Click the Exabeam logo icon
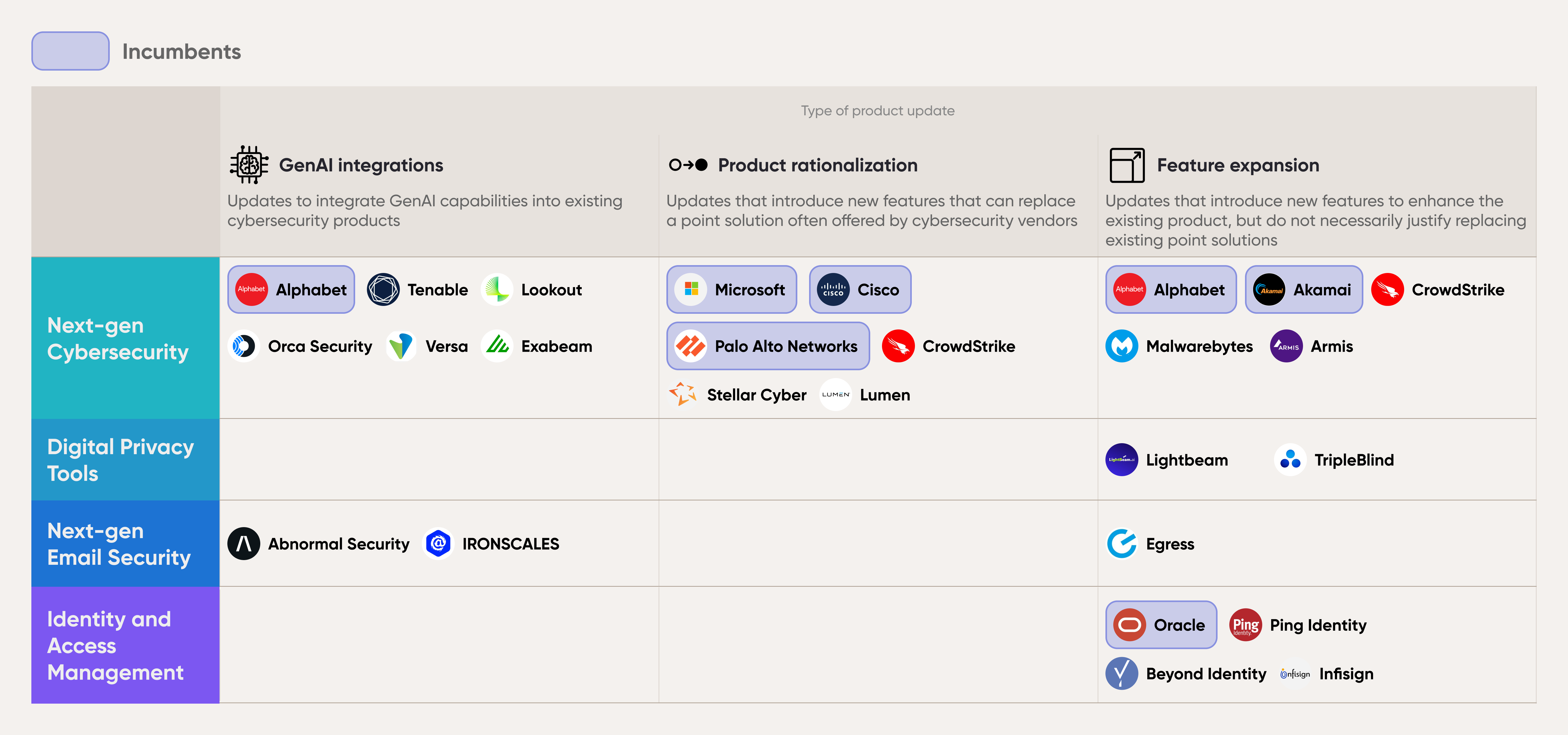Viewport: 1568px width, 735px height. tap(497, 346)
